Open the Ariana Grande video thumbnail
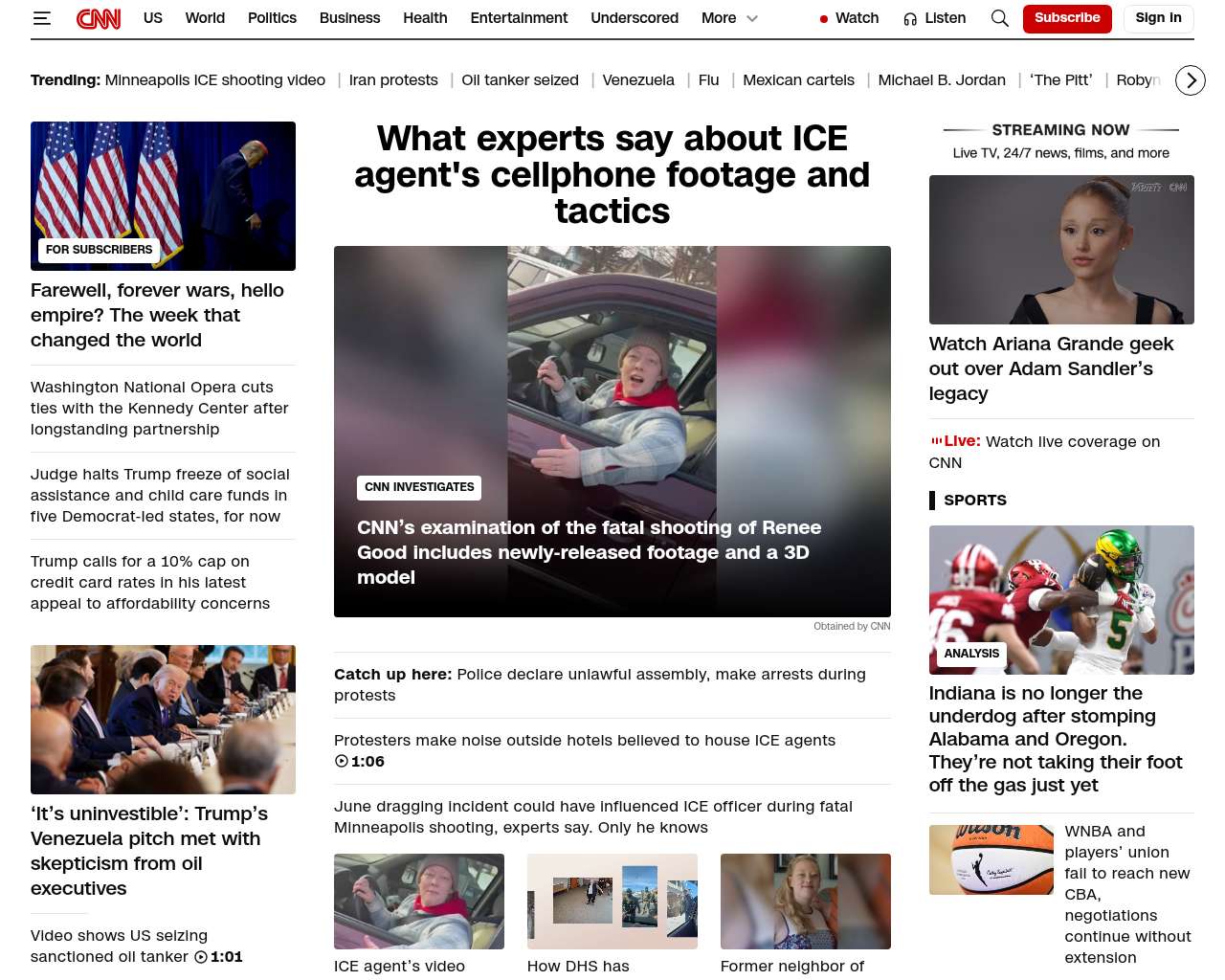Viewport: 1225px width, 980px height. 1061,250
